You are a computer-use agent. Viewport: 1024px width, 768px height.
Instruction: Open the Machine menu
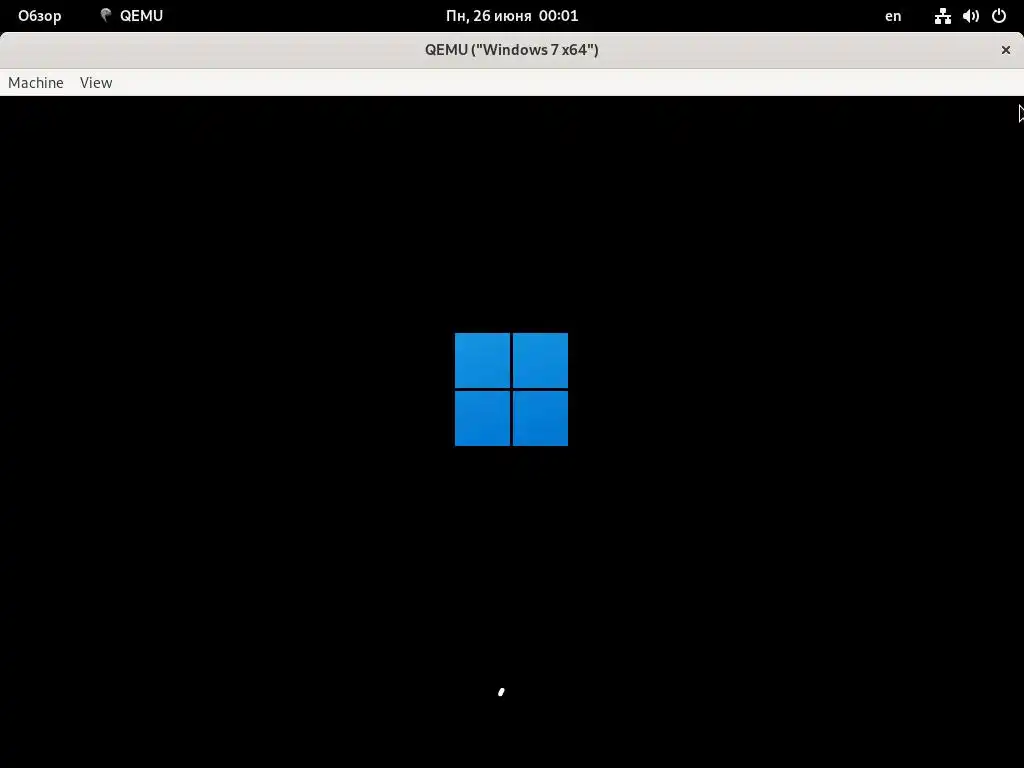pos(36,83)
